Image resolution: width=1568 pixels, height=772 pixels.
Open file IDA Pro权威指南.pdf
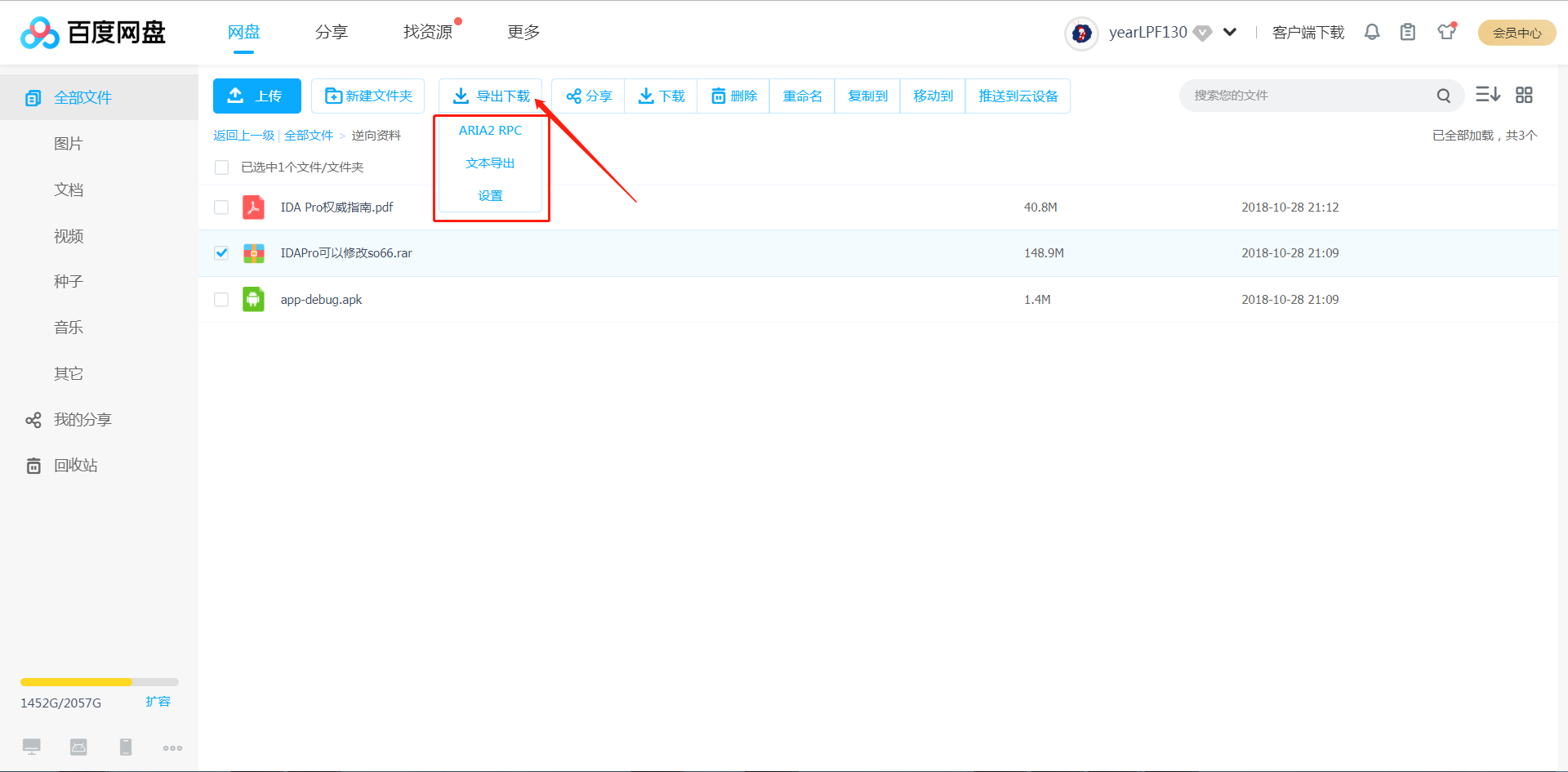coord(337,208)
